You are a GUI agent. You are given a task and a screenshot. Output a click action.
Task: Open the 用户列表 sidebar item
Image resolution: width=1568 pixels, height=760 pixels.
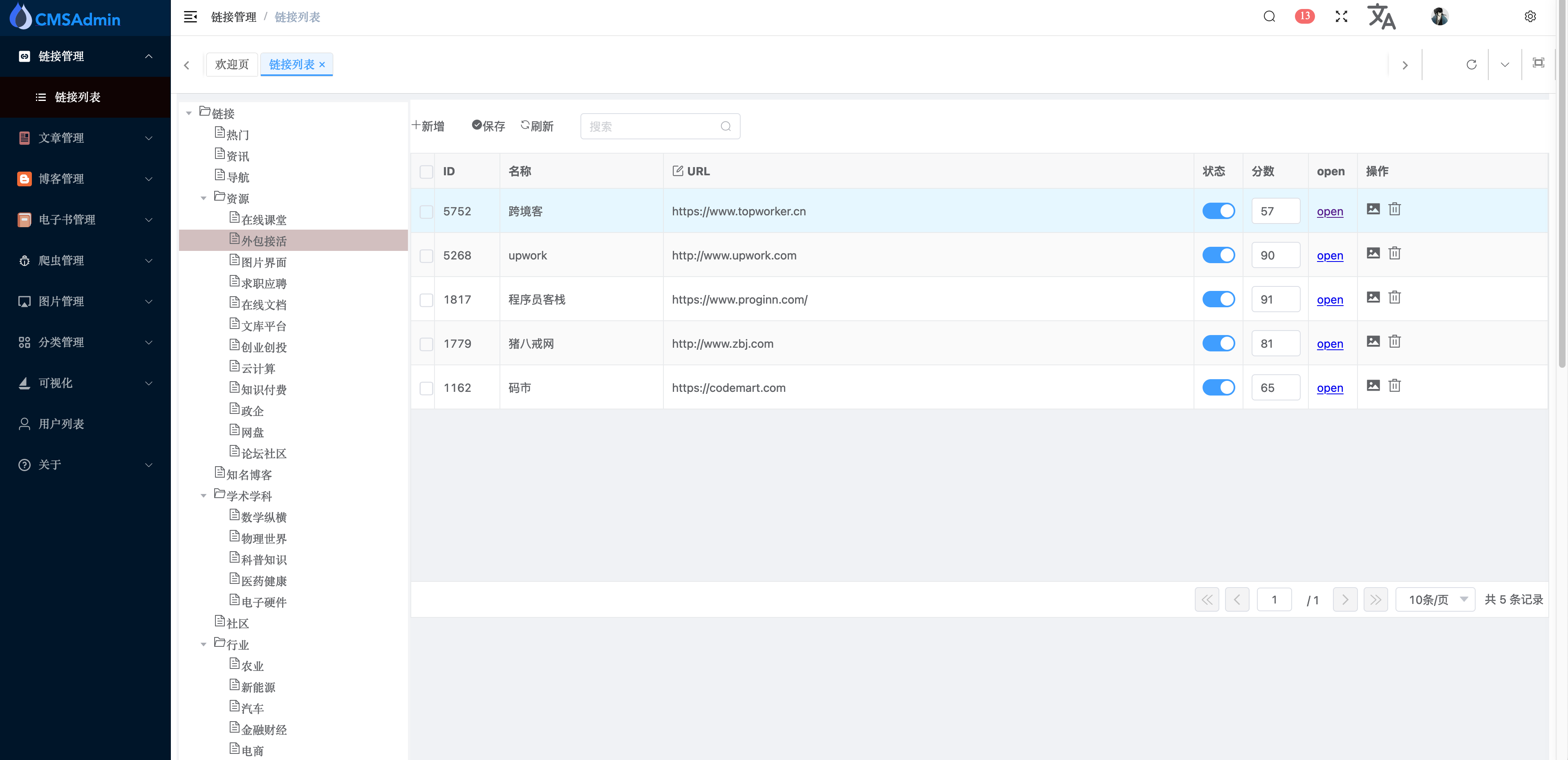[x=85, y=424]
